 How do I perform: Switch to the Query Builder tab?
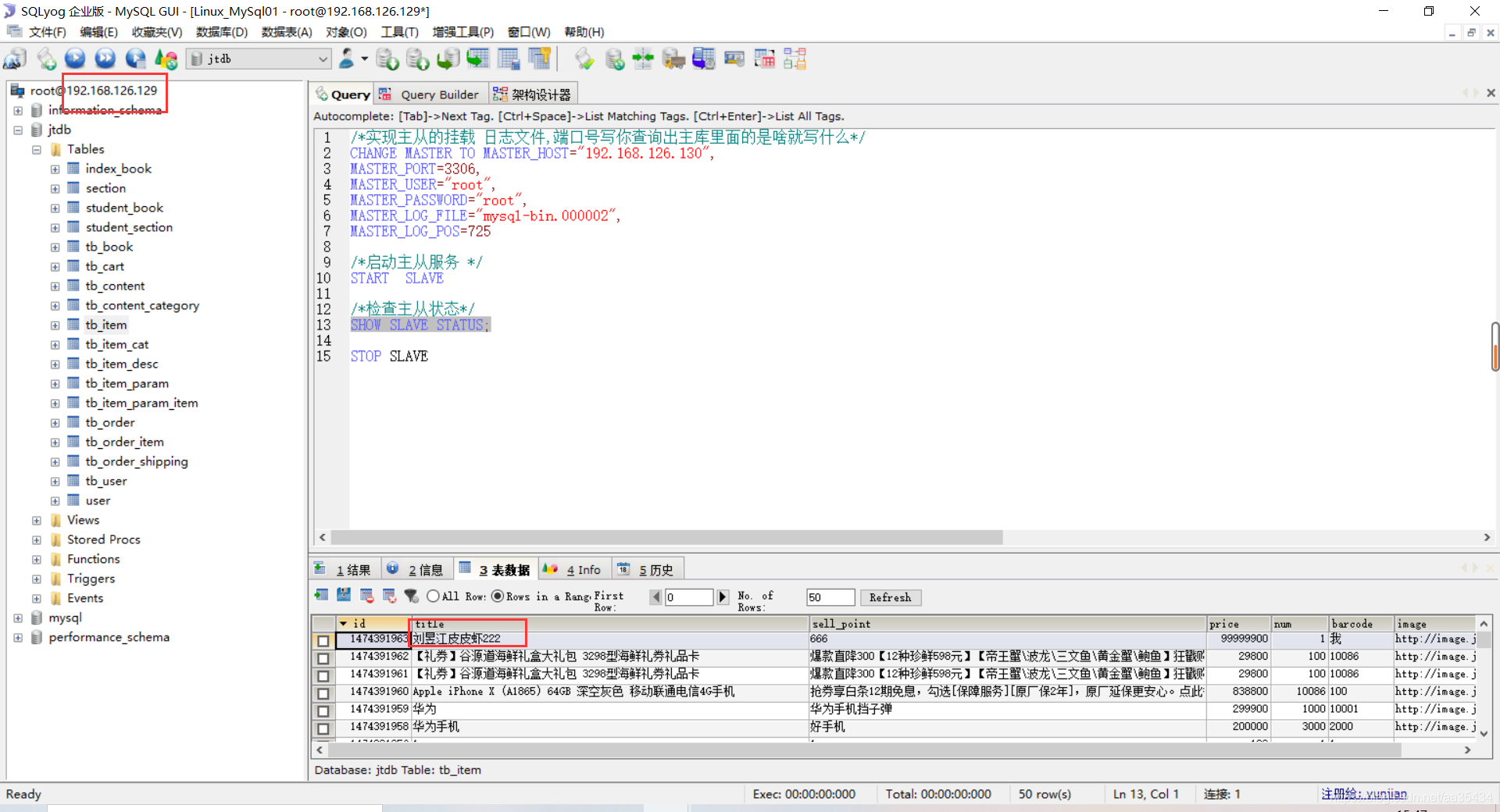point(430,94)
